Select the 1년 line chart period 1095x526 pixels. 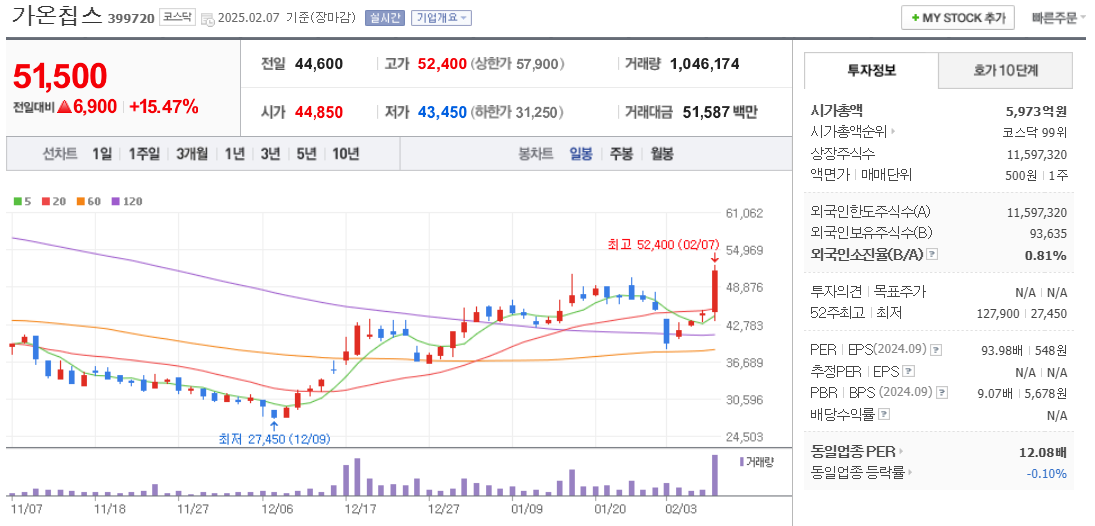(x=235, y=154)
